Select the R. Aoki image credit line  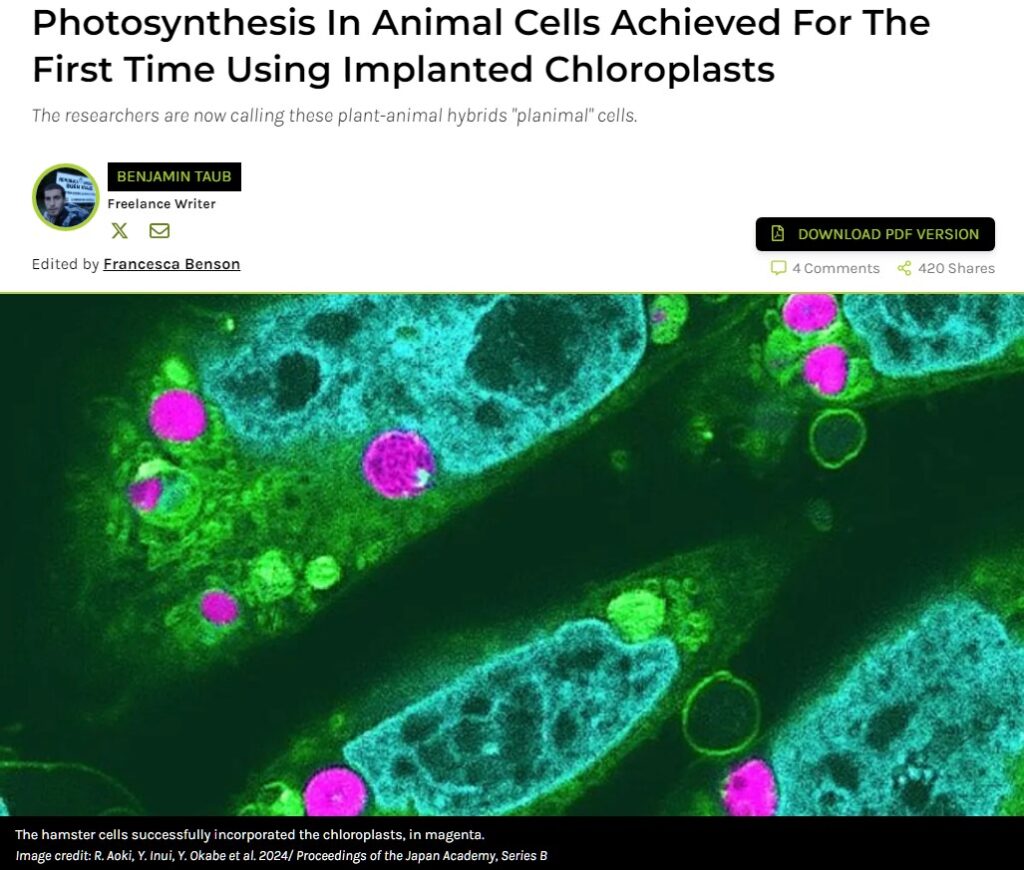tap(200, 856)
